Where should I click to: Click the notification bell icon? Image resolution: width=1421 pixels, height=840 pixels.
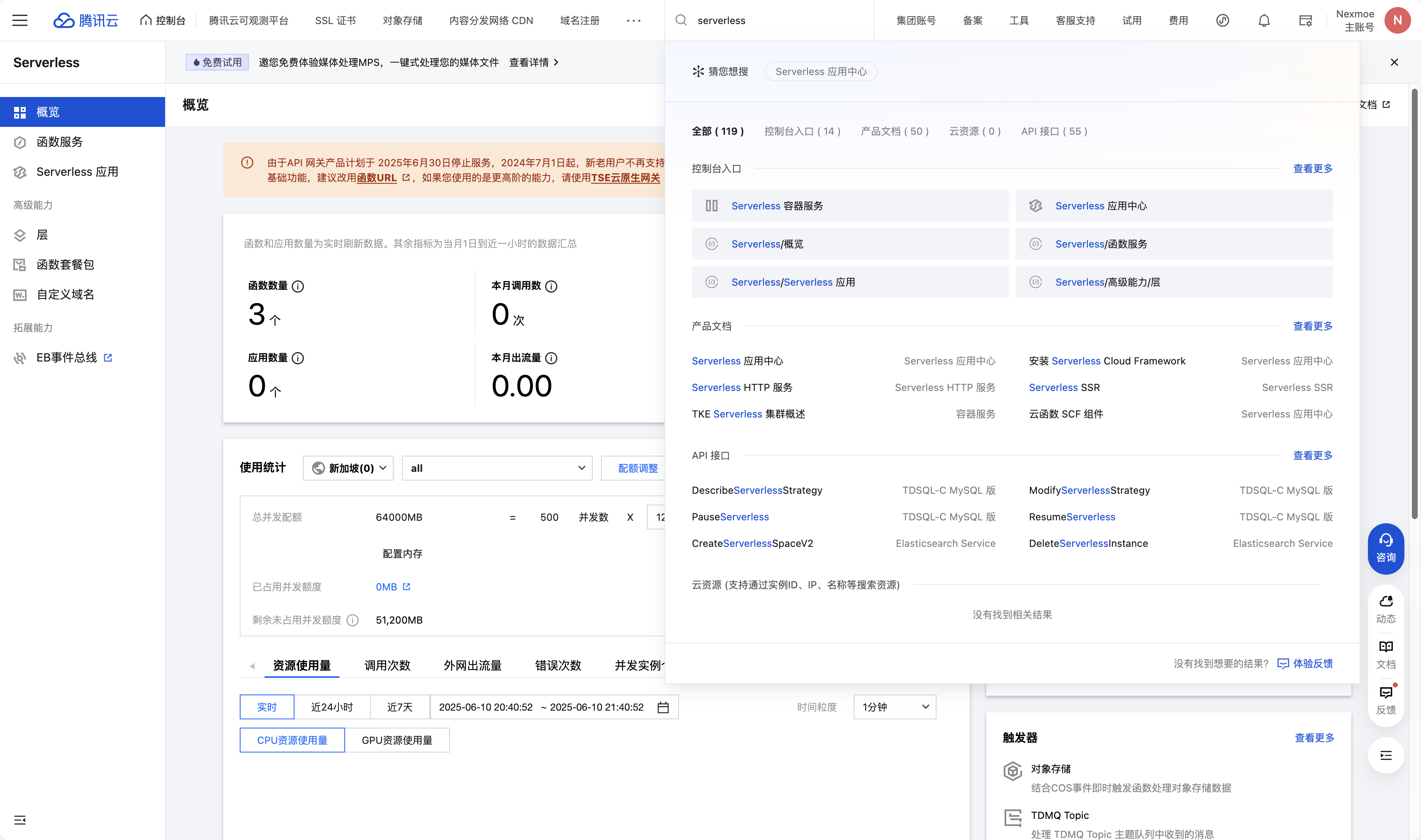coord(1264,20)
